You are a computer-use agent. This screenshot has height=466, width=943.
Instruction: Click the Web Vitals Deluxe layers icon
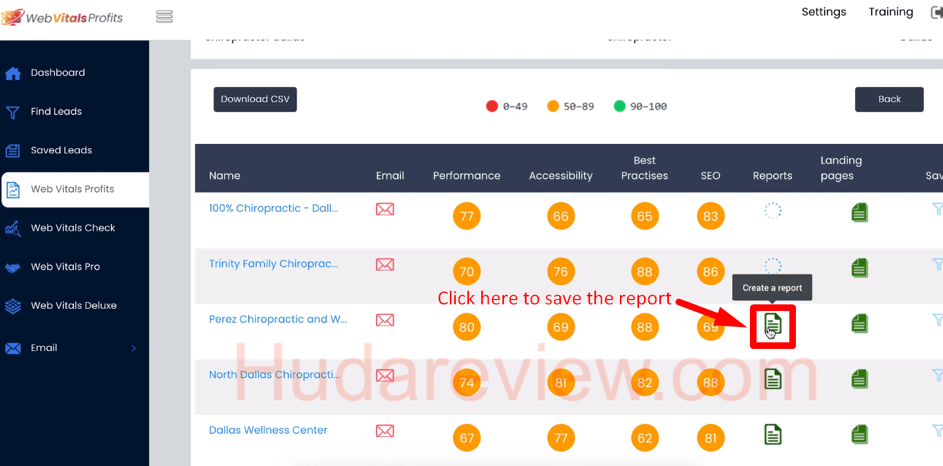[13, 306]
